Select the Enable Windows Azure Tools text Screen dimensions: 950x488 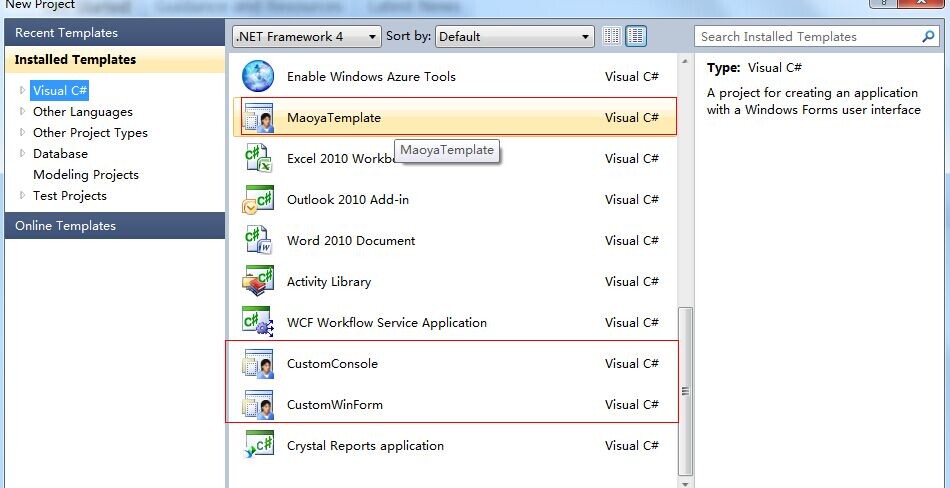pyautogui.click(x=371, y=77)
